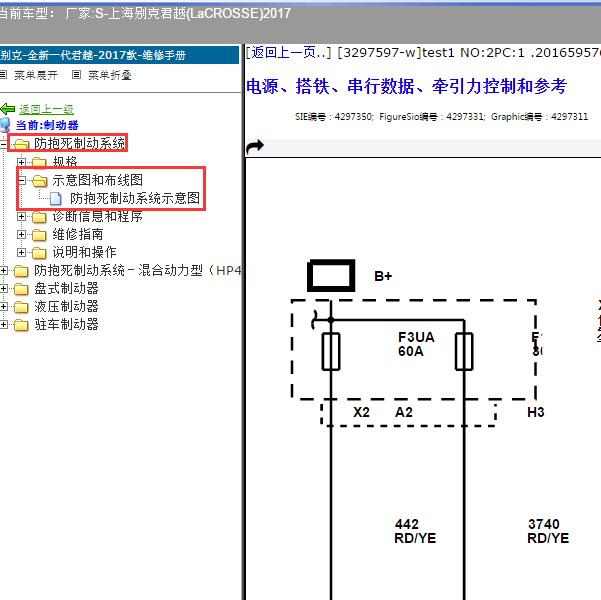
Task: Click the 防抱死制动系统示意图 document icon
Action: [56, 199]
